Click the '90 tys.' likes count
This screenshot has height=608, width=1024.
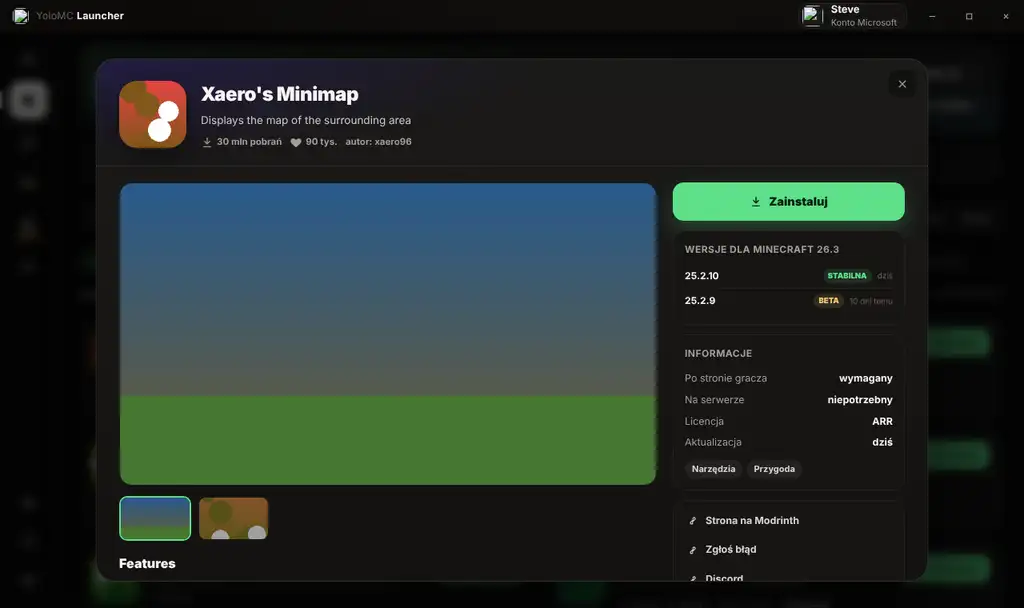point(321,142)
